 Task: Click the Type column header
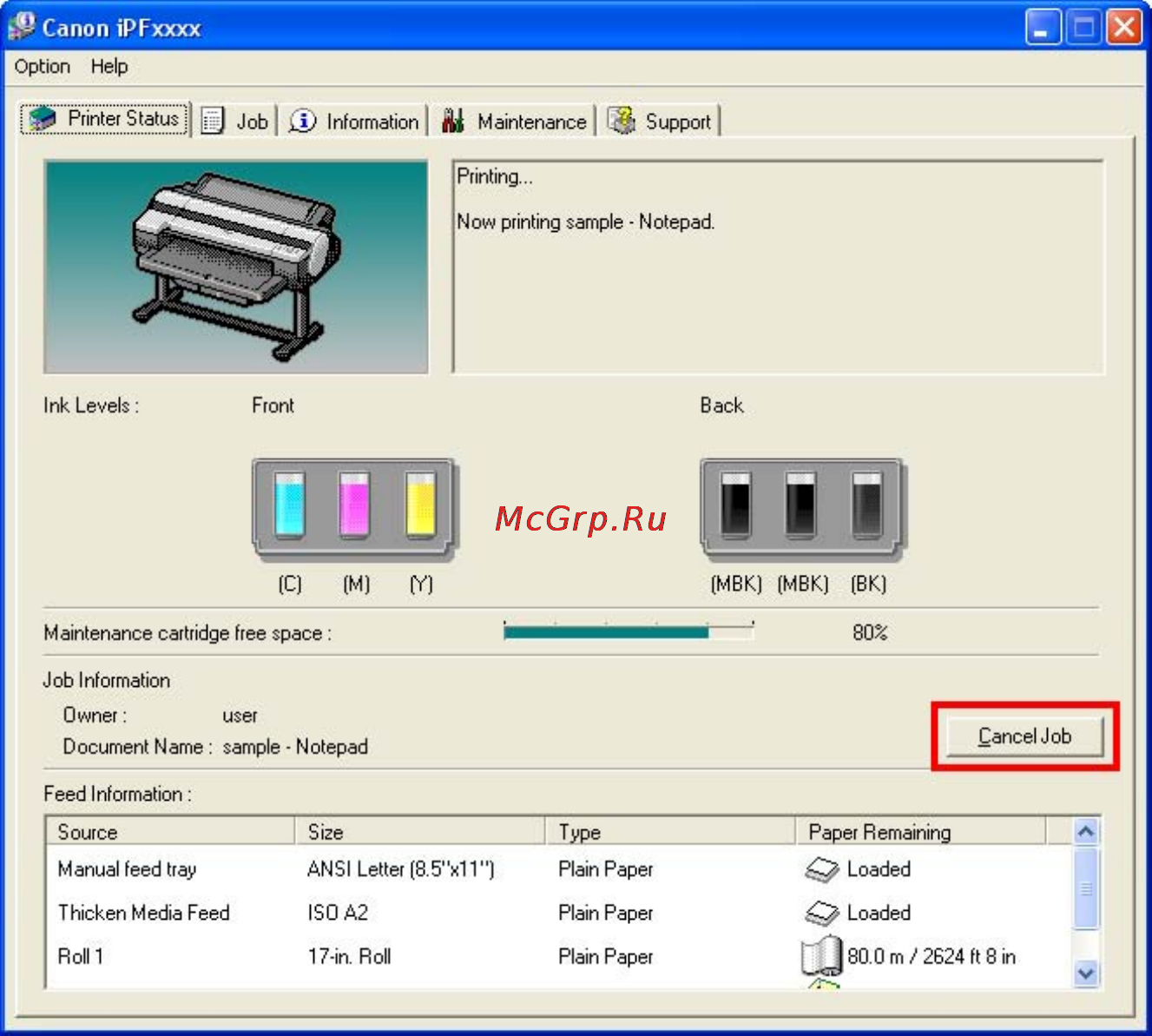tap(671, 832)
